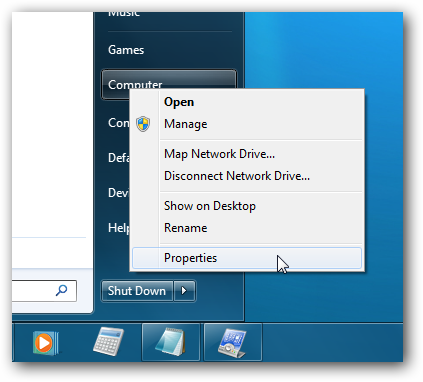The width and height of the screenshot is (423, 382).
Task: Open the Notepad taskbar icon
Action: 170,342
